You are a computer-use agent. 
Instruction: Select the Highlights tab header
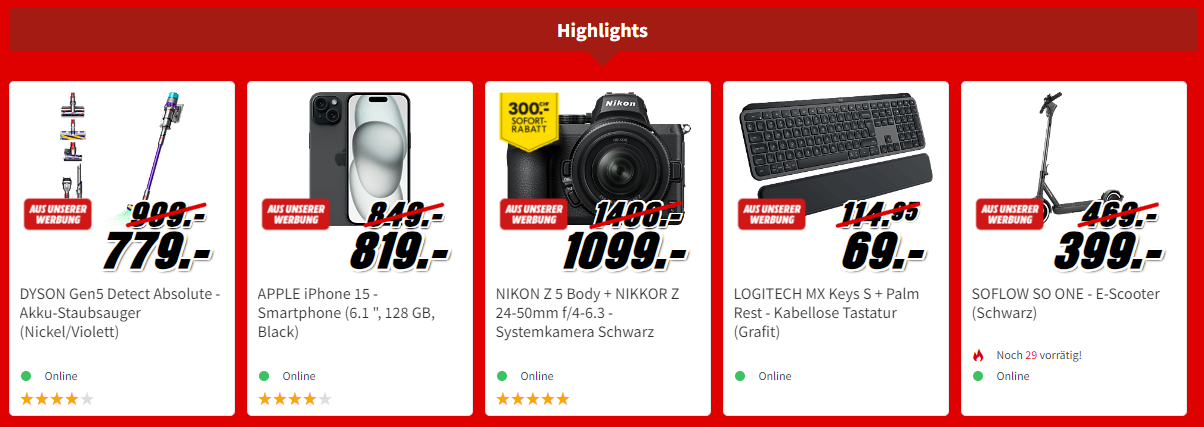coord(602,31)
